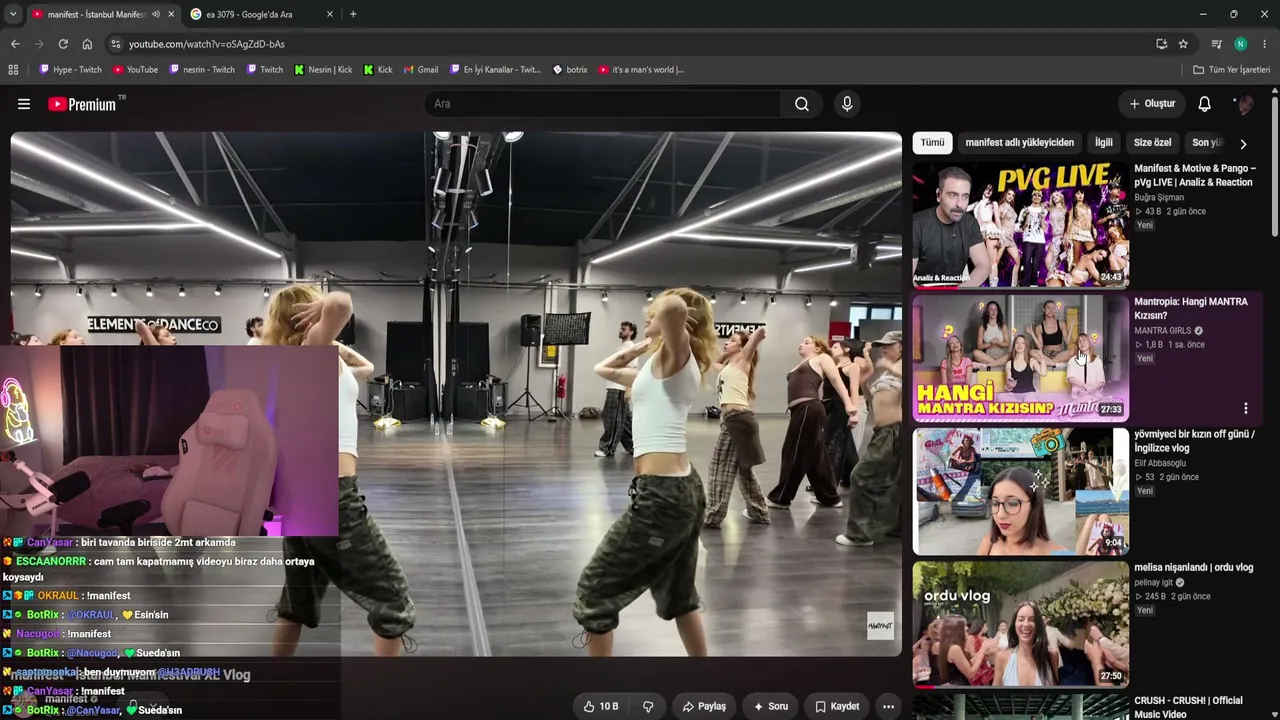Open the Chrome three-dot menu
The image size is (1280, 720).
pyautogui.click(x=1265, y=44)
